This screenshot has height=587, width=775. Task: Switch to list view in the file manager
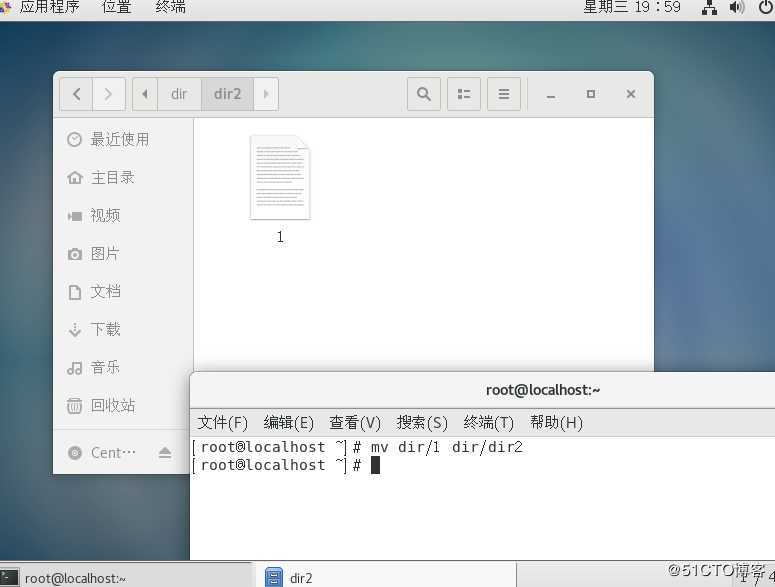(x=464, y=94)
